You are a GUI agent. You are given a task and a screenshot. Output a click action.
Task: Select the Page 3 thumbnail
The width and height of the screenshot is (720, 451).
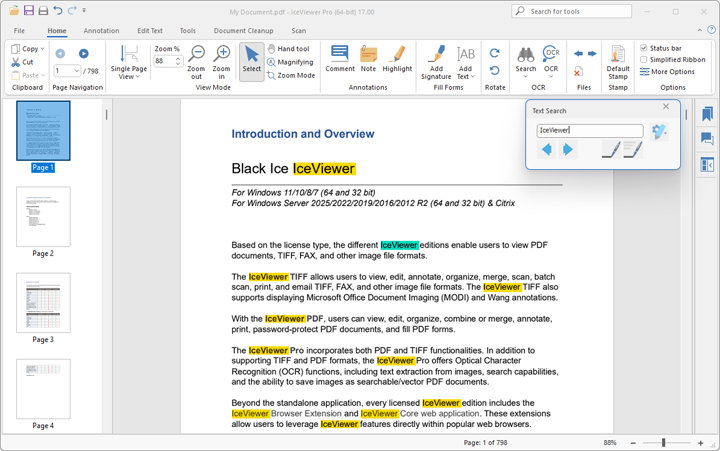point(43,303)
